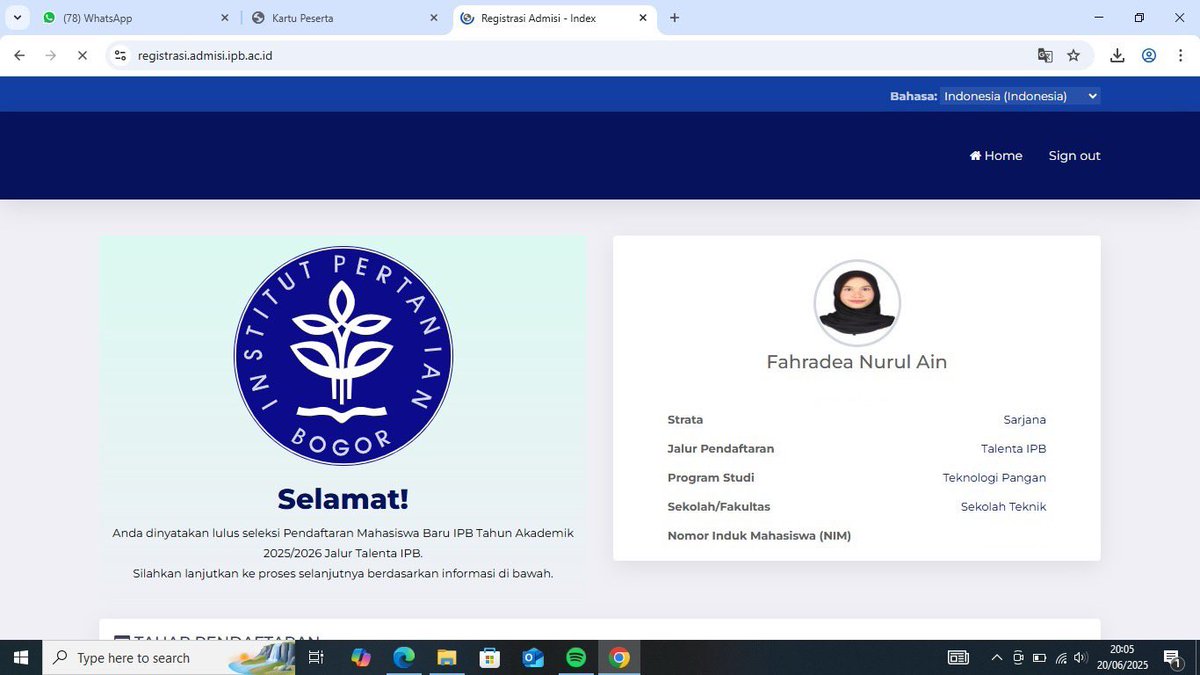Go forward to the next page
Screen dimensions: 1200x675
(50, 55)
